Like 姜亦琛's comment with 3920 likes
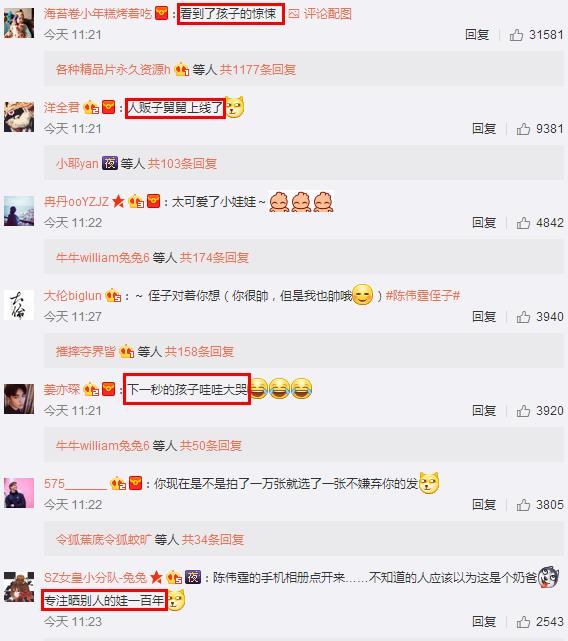The height and width of the screenshot is (641, 568). 523,411
